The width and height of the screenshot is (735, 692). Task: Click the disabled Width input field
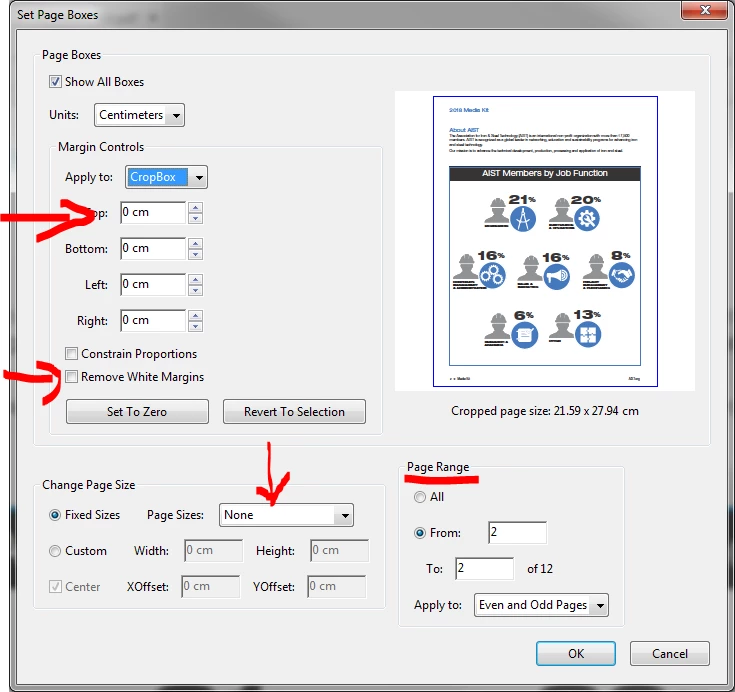point(214,550)
